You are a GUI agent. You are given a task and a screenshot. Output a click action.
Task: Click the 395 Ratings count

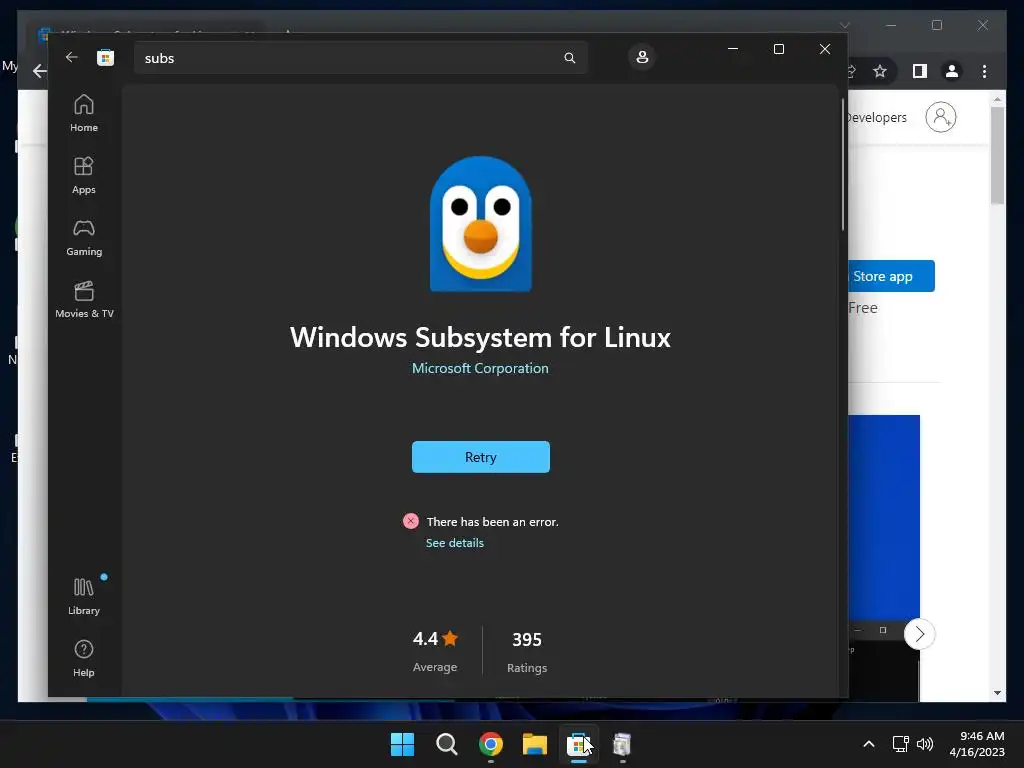point(526,652)
